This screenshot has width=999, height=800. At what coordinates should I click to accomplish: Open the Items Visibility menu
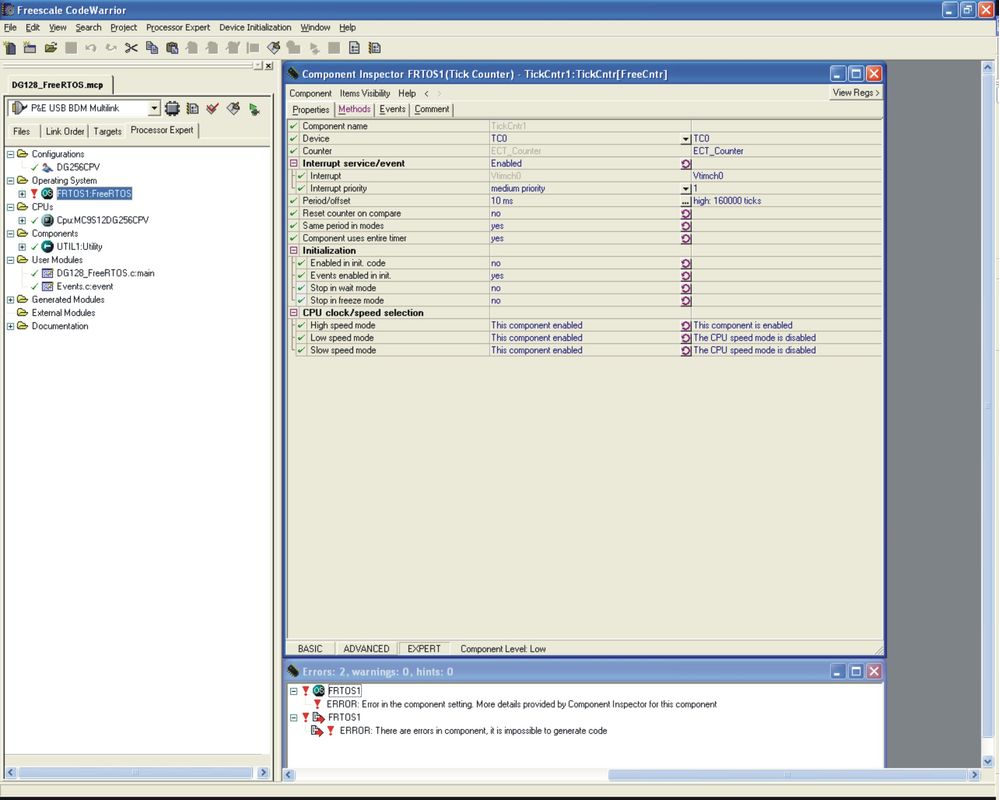tap(364, 93)
